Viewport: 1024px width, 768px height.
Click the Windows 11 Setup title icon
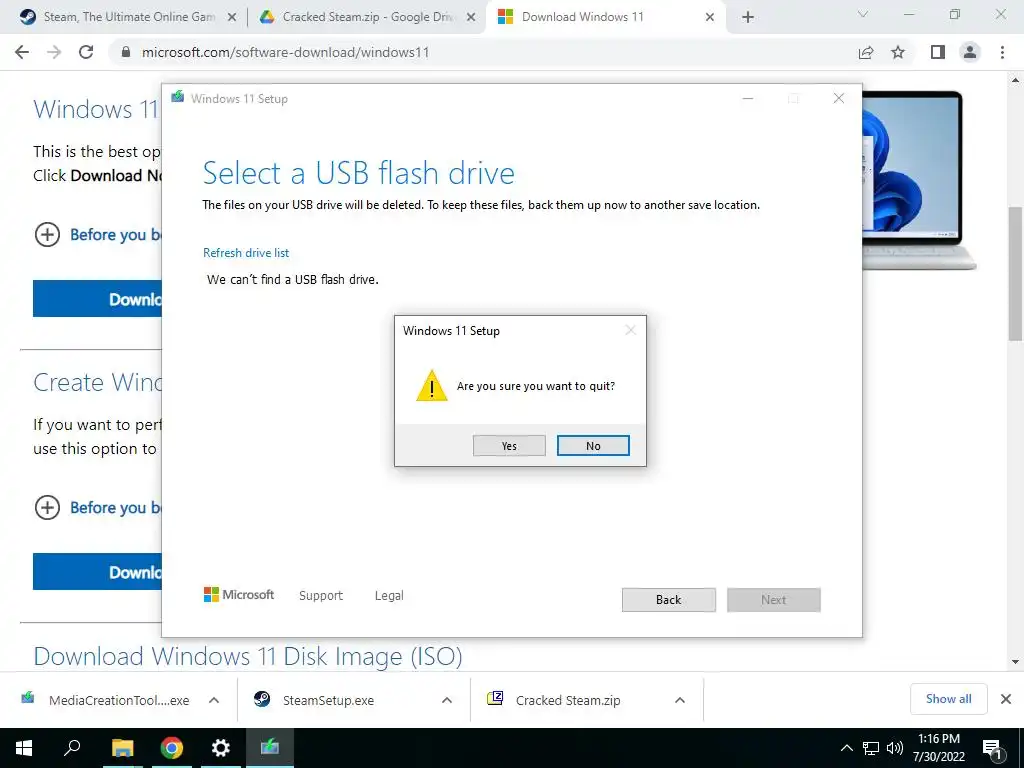pos(178,98)
